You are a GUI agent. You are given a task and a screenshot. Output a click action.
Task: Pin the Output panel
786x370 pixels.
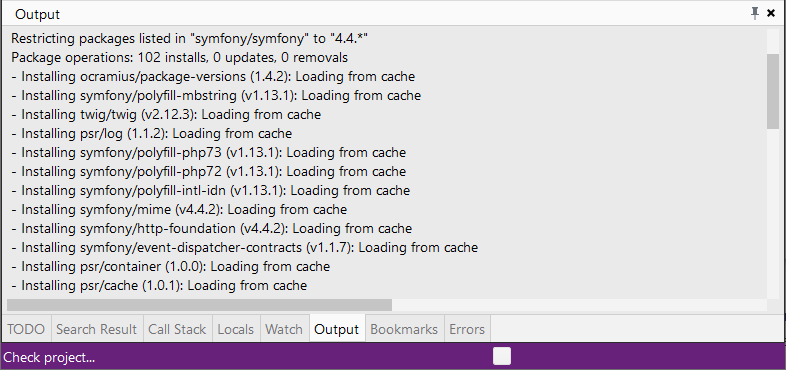755,14
